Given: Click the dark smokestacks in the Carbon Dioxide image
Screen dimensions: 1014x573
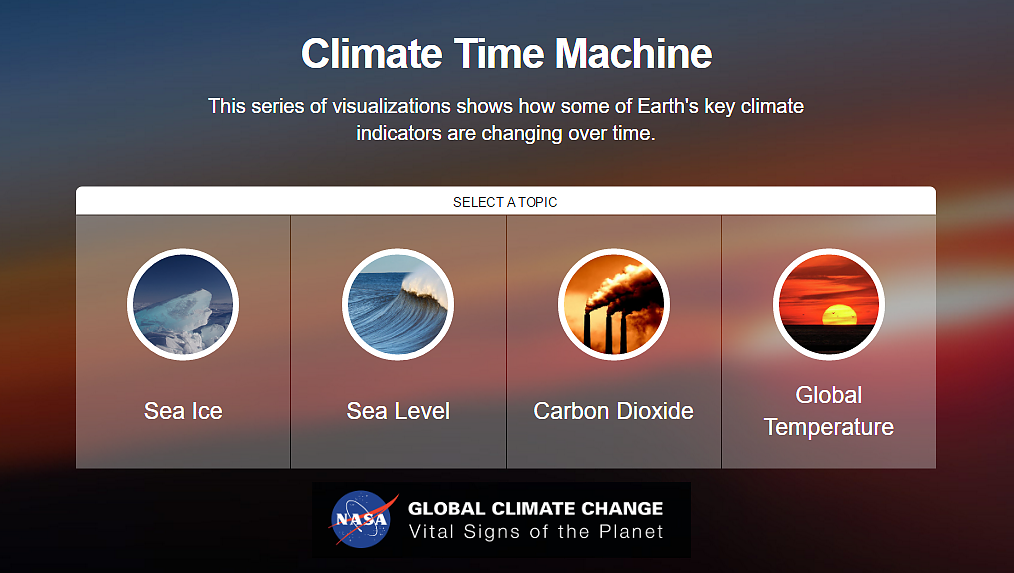Looking at the screenshot, I should pos(605,330).
